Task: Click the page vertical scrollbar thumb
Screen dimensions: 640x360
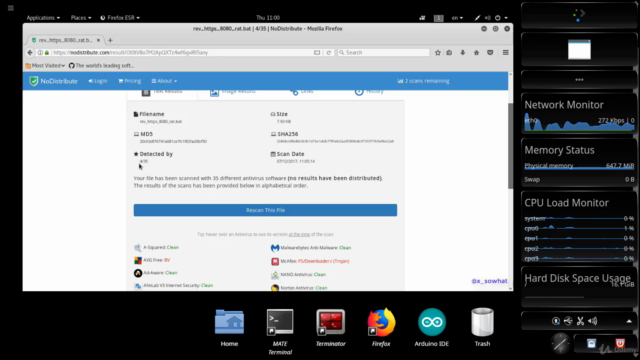Action: click(x=510, y=146)
